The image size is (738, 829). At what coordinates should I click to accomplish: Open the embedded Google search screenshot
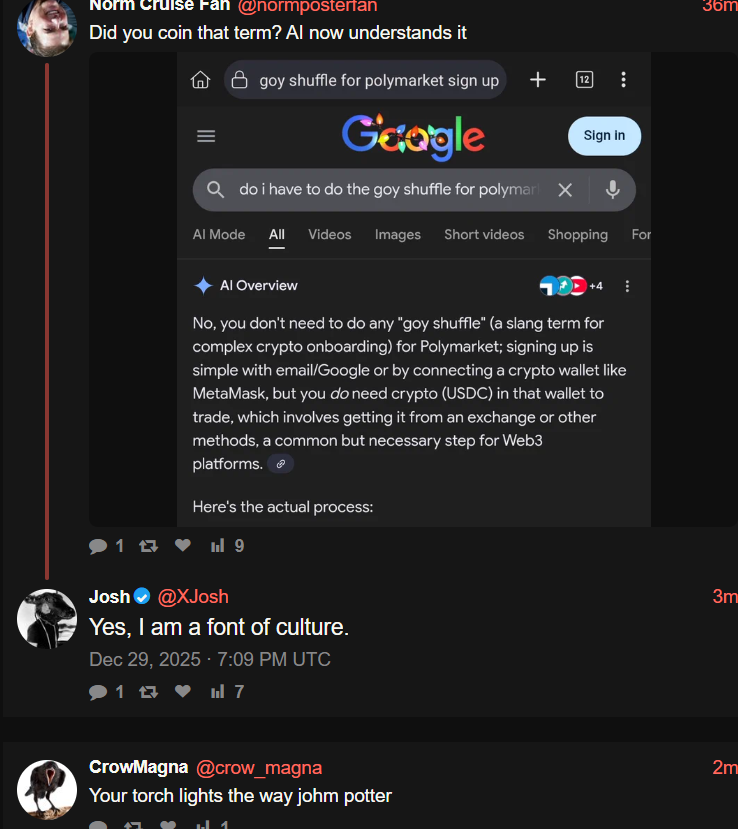click(x=413, y=289)
